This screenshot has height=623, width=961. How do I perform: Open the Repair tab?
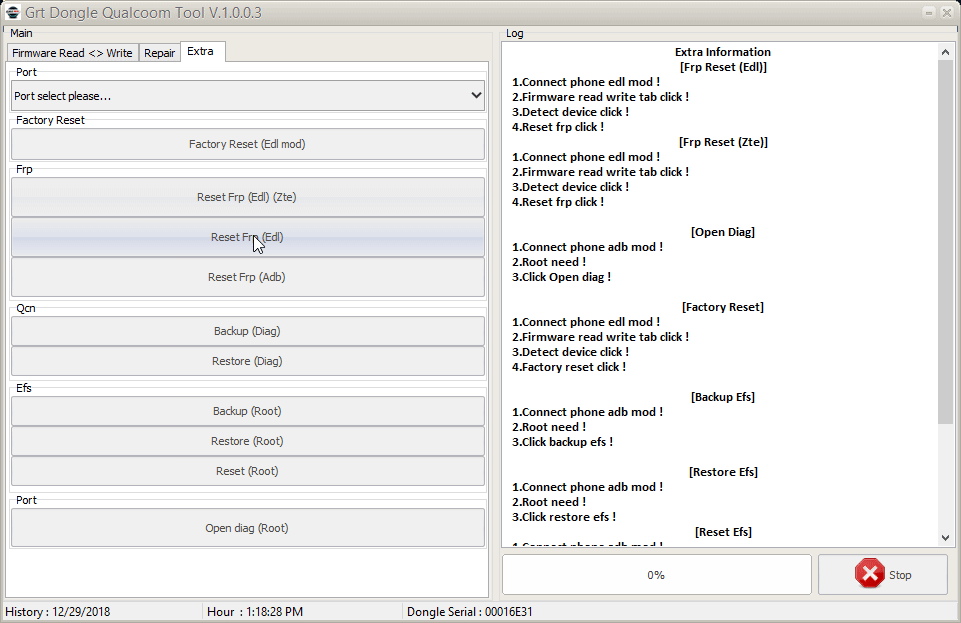159,53
